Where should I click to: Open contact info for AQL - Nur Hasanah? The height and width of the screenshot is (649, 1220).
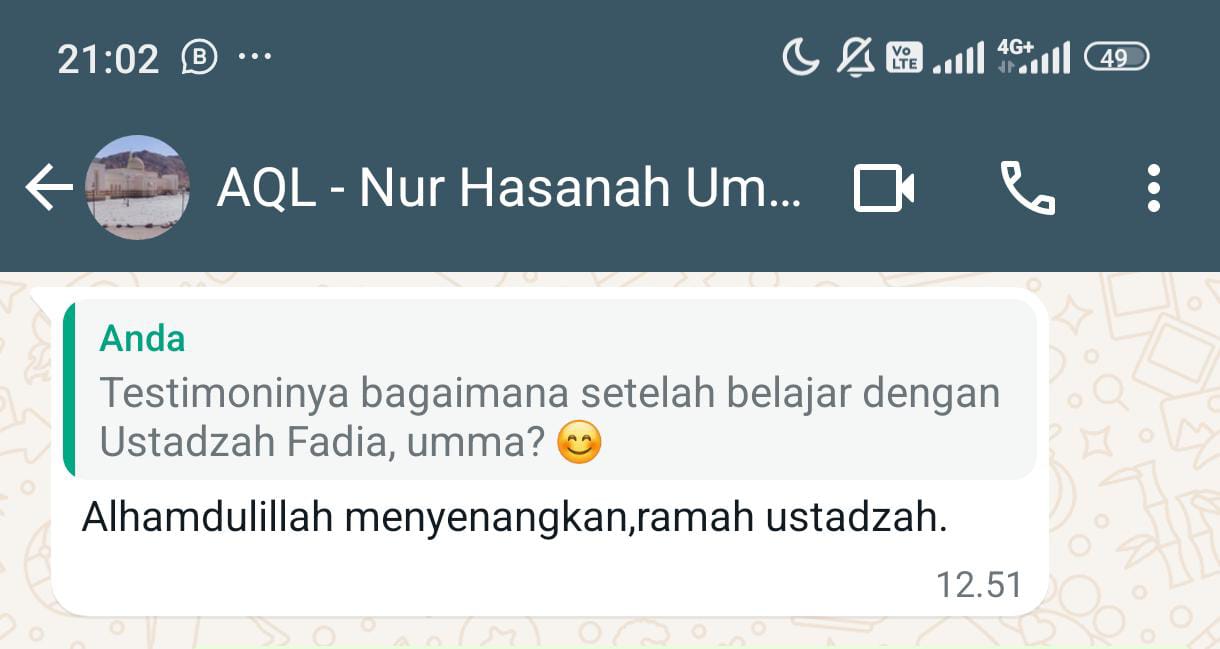509,188
